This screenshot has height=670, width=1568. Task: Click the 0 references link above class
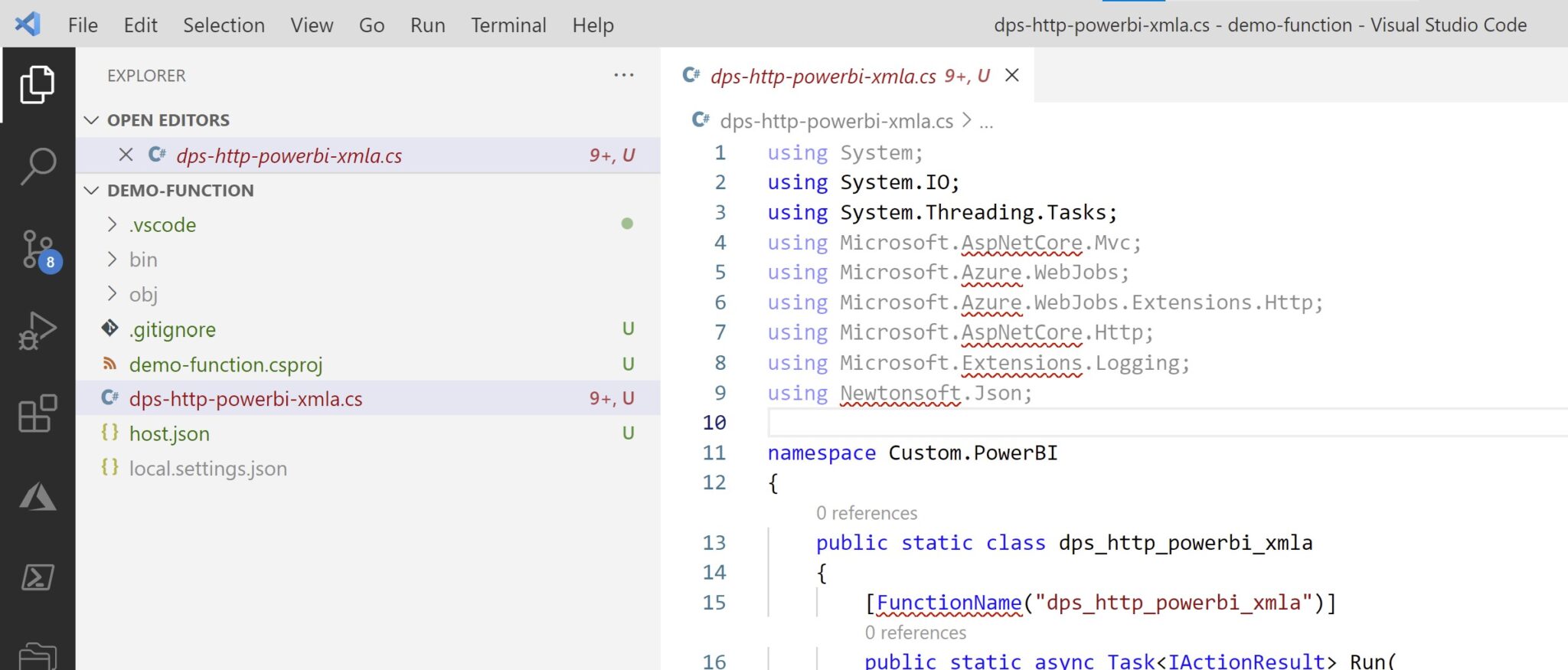[866, 513]
